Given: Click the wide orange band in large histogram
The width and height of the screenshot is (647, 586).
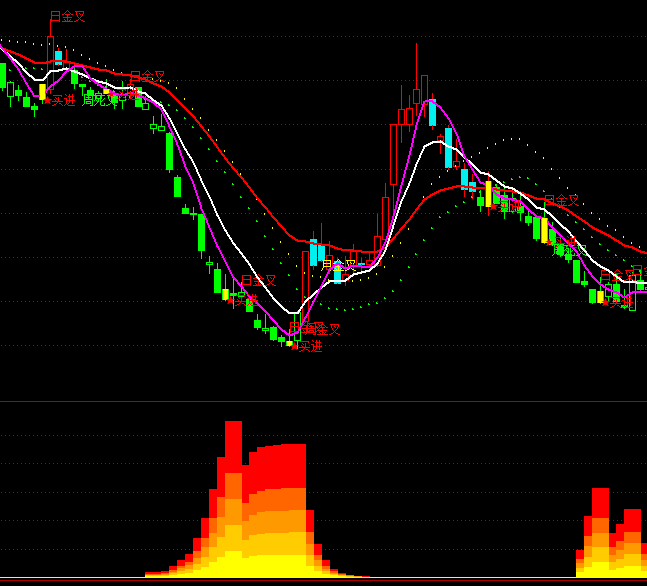Looking at the screenshot, I should click(x=275, y=498).
